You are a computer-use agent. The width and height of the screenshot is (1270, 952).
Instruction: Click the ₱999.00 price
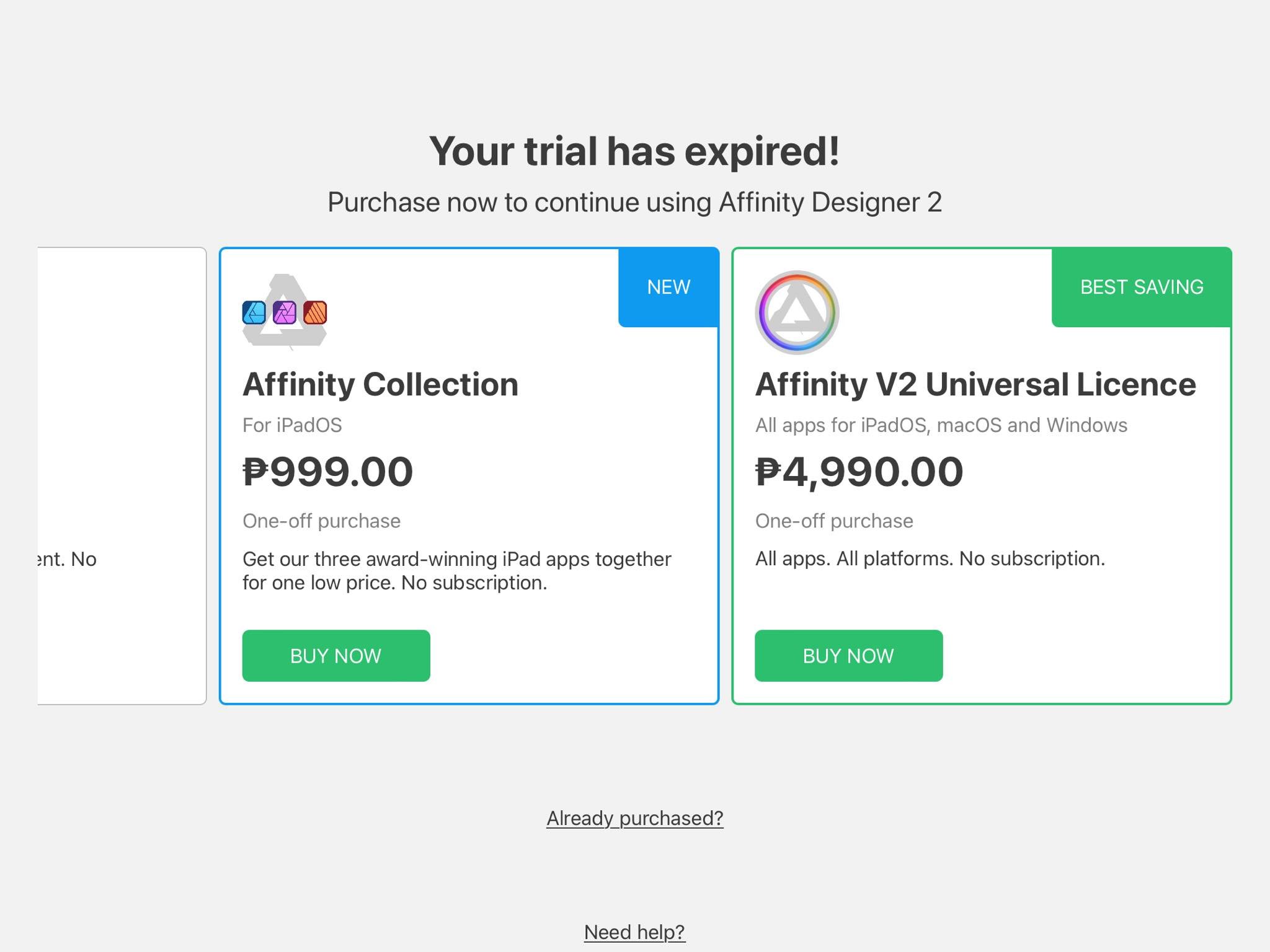(327, 472)
